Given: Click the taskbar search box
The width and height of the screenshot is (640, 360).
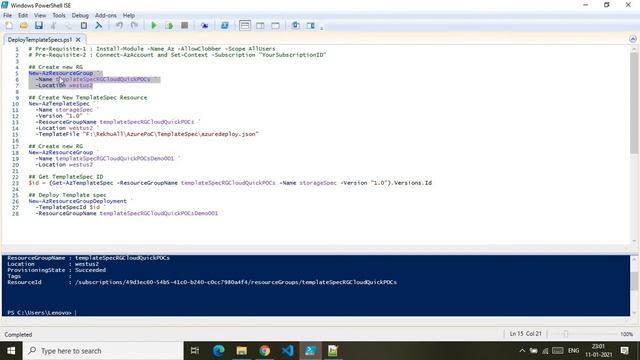Looking at the screenshot, I should click(103, 351).
